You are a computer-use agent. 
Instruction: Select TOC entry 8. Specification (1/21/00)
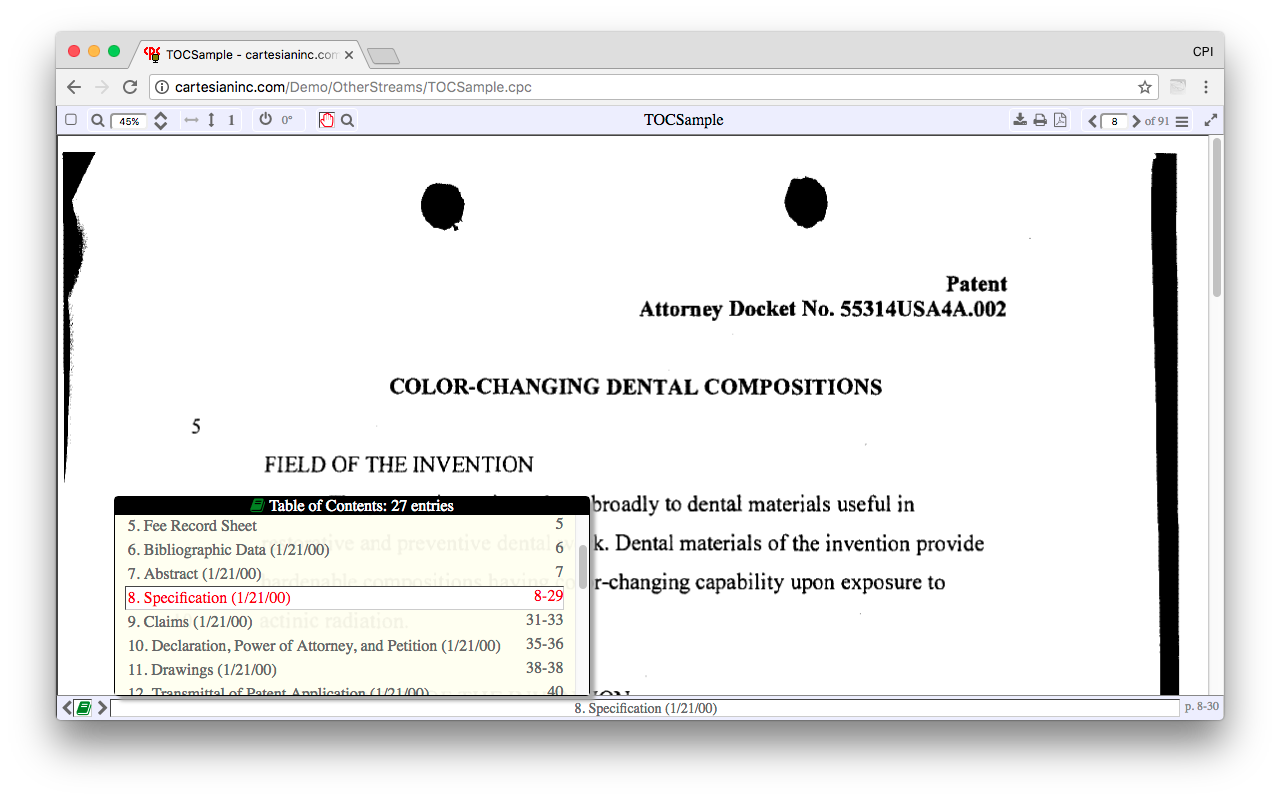click(x=345, y=597)
